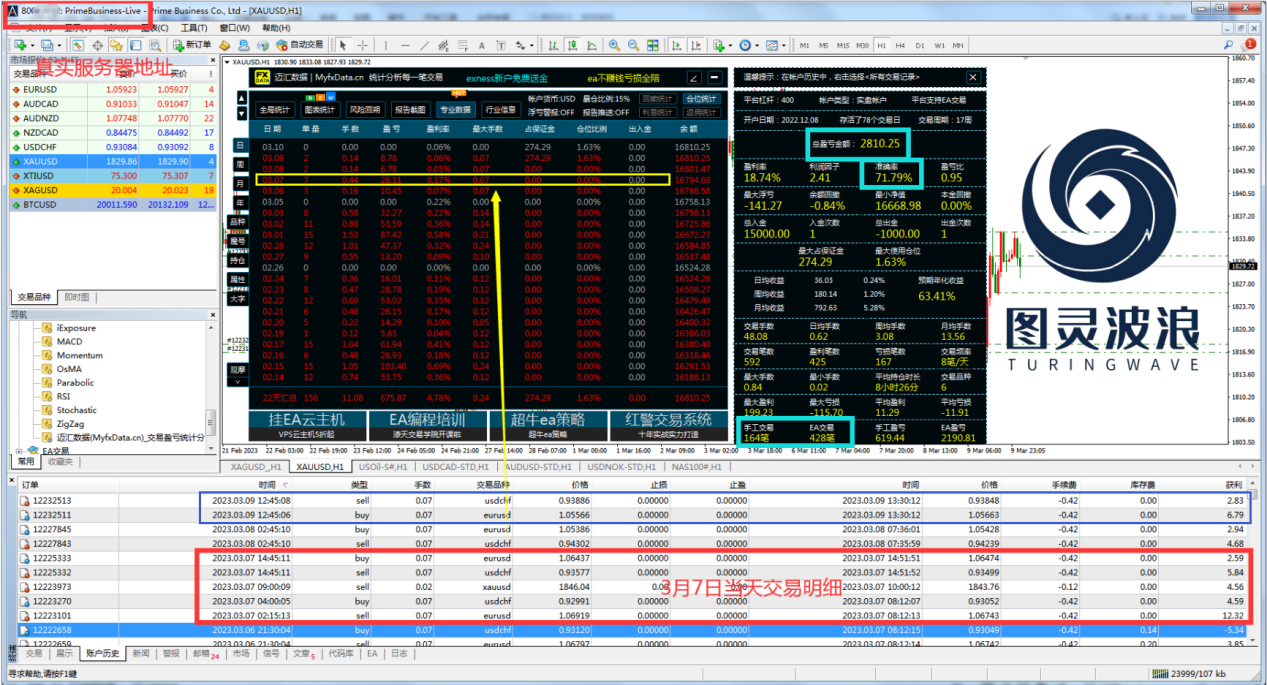
Task: Close the 温馨提示 hint bar with X
Action: pos(973,77)
